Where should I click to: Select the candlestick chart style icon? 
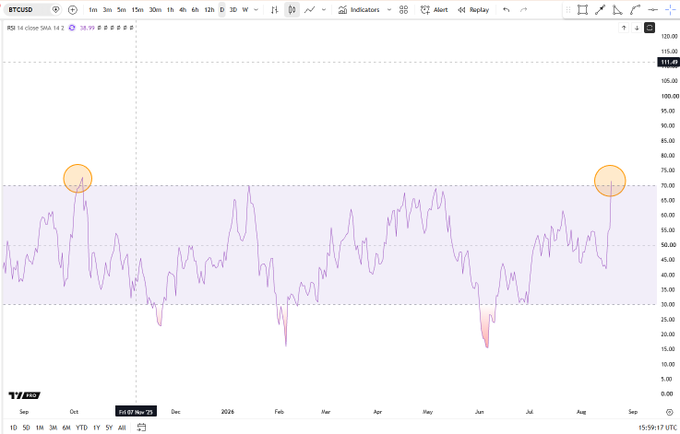(292, 10)
